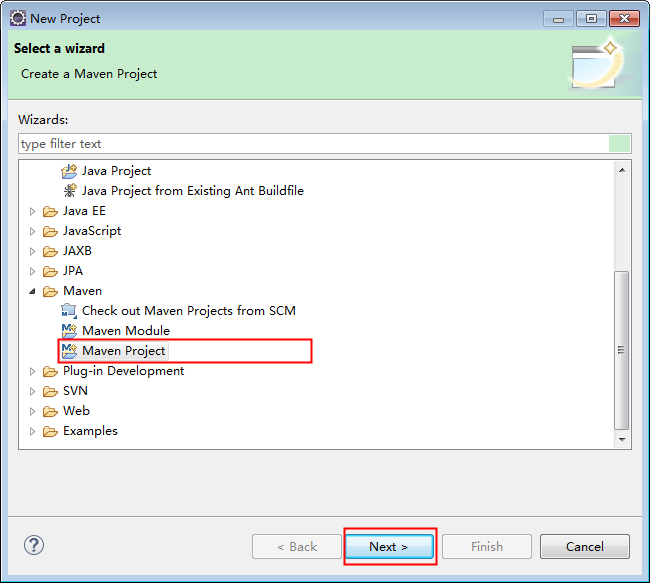This screenshot has height=583, width=650.
Task: Click the 'JAXB' label
Action: (77, 251)
